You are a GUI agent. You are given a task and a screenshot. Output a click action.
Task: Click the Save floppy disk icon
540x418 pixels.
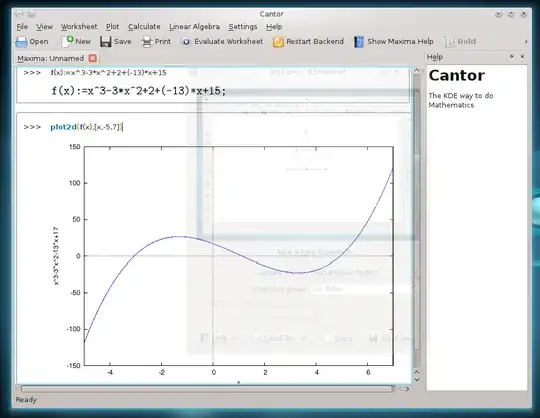pos(106,42)
